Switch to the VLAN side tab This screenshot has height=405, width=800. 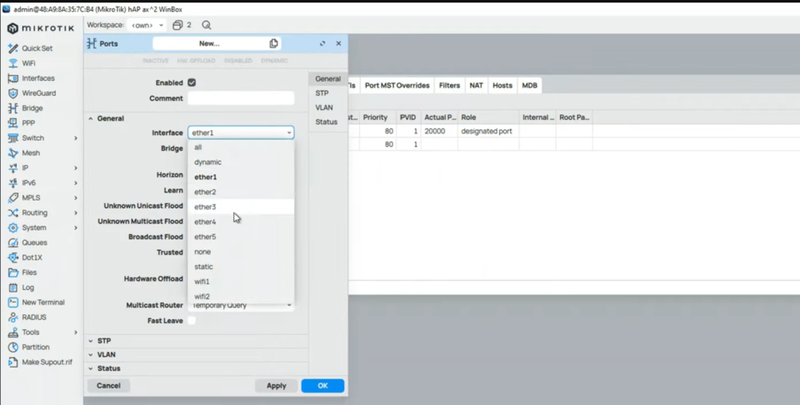tap(324, 107)
